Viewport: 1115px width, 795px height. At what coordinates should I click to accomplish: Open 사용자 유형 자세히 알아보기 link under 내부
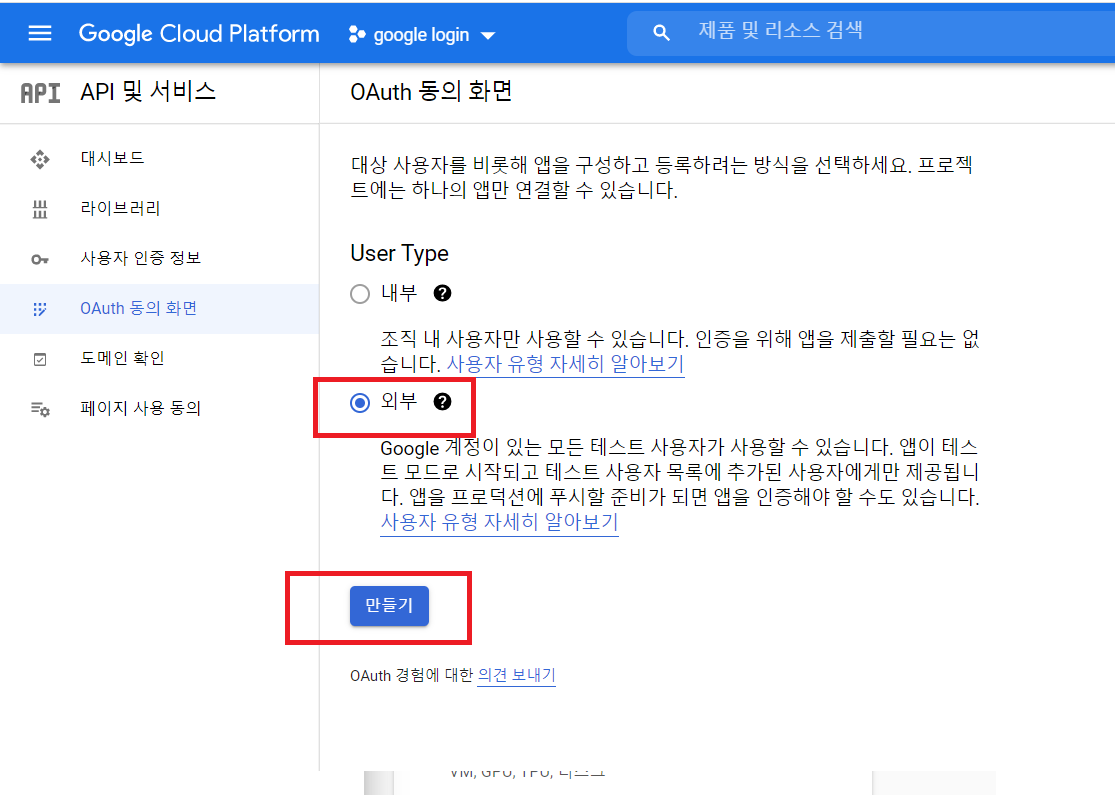click(x=565, y=364)
